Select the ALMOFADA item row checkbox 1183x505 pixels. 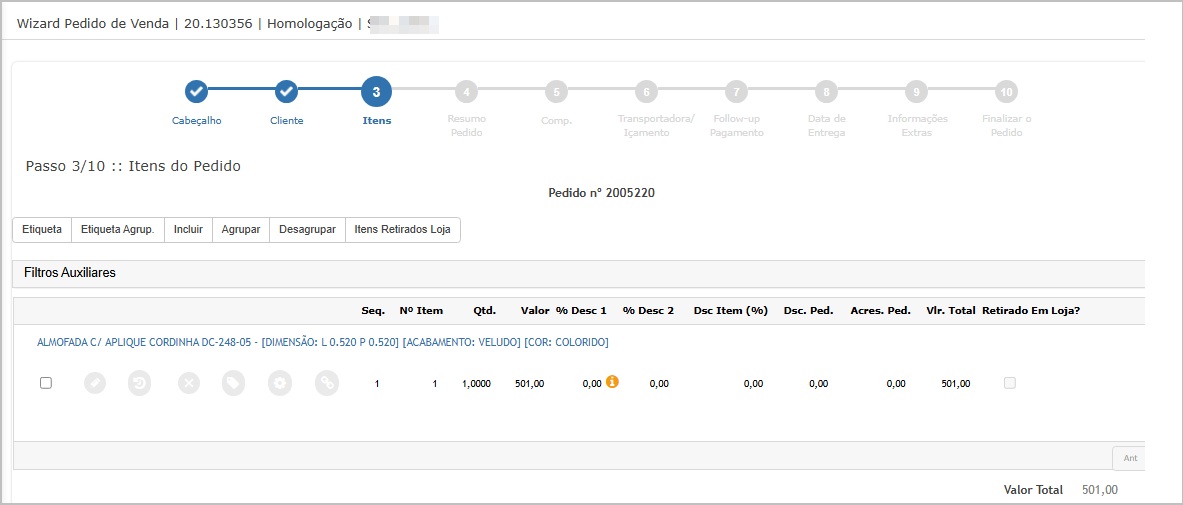pos(46,383)
